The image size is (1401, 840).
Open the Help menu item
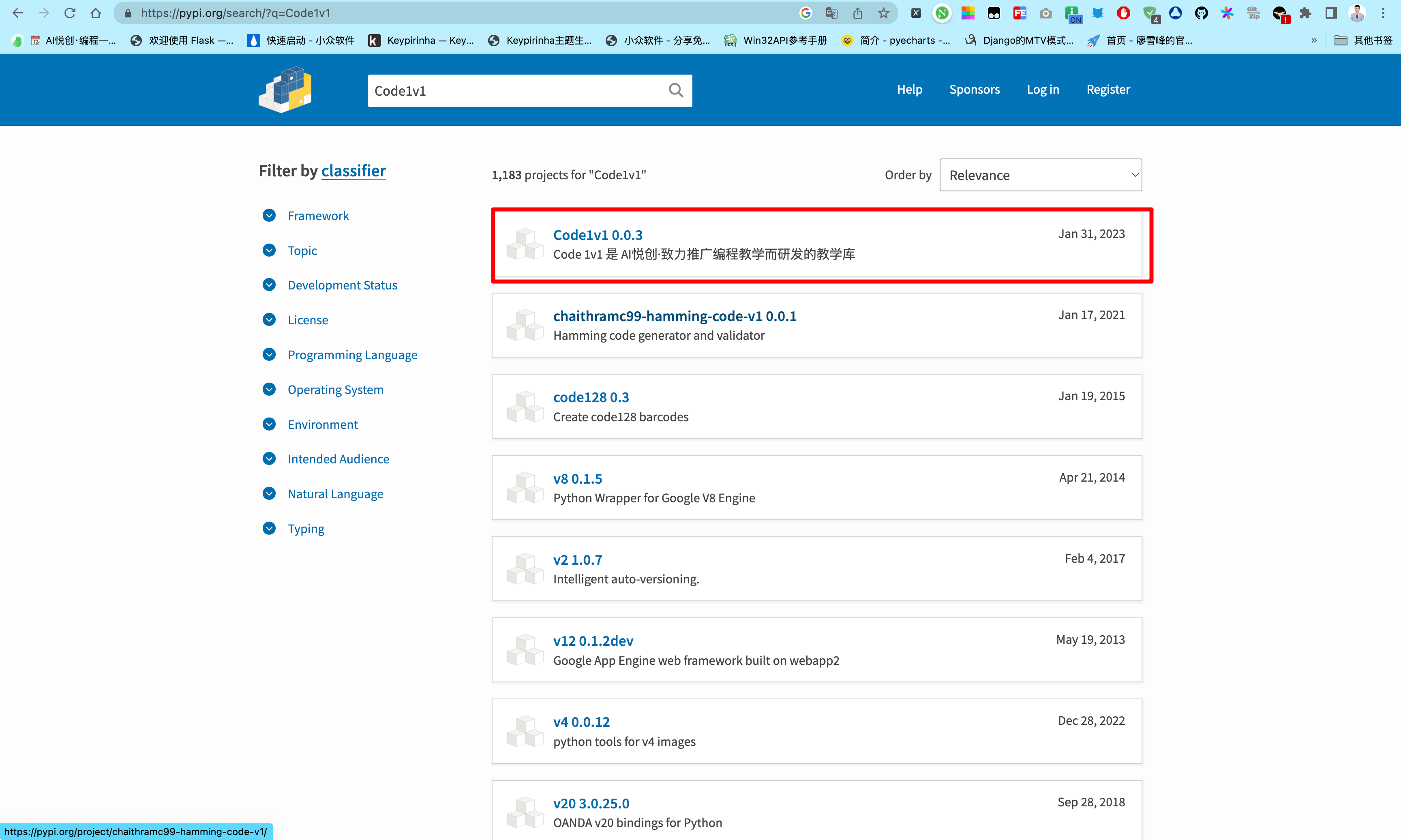pyautogui.click(x=909, y=90)
